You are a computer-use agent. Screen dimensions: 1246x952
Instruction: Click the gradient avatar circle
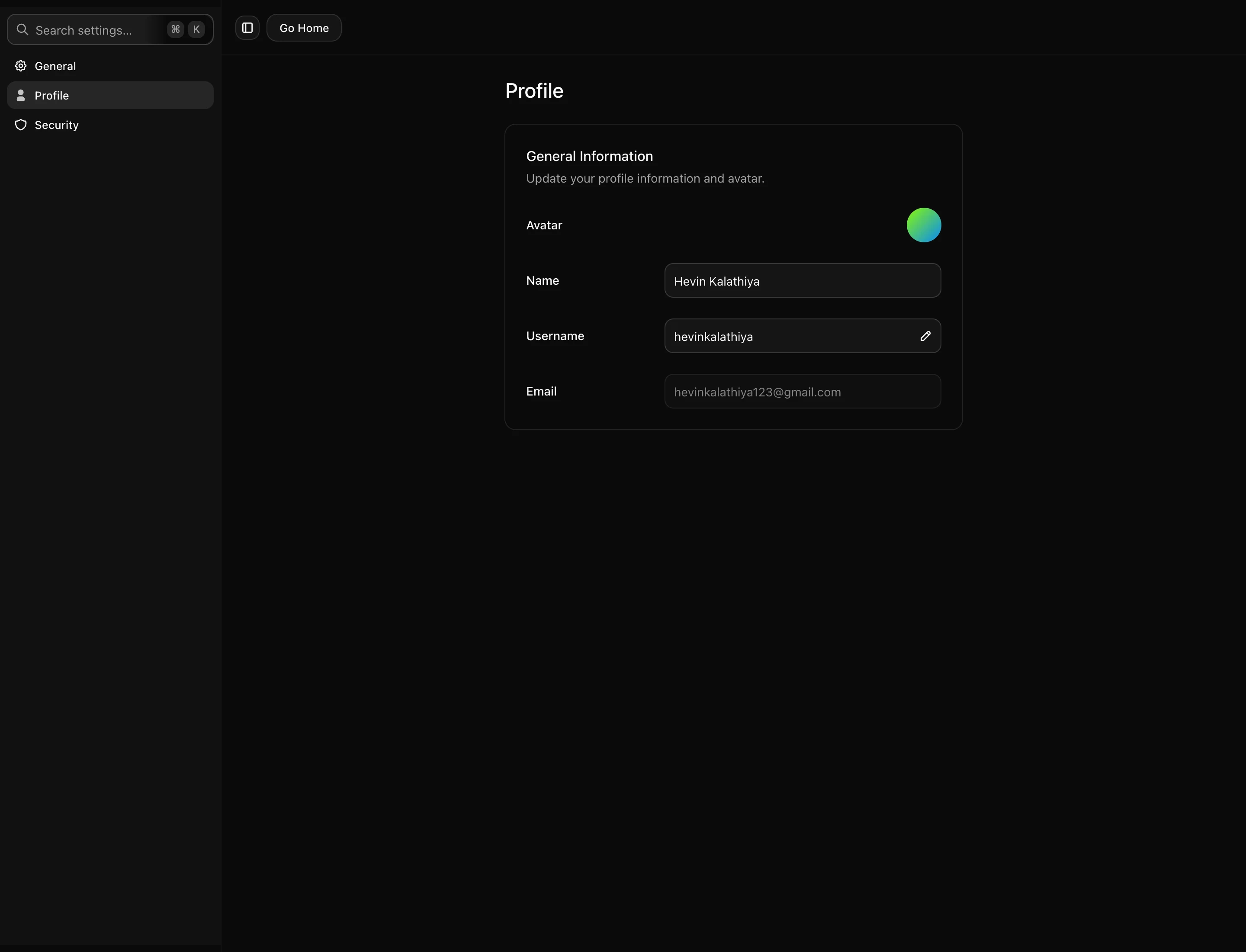click(x=924, y=225)
